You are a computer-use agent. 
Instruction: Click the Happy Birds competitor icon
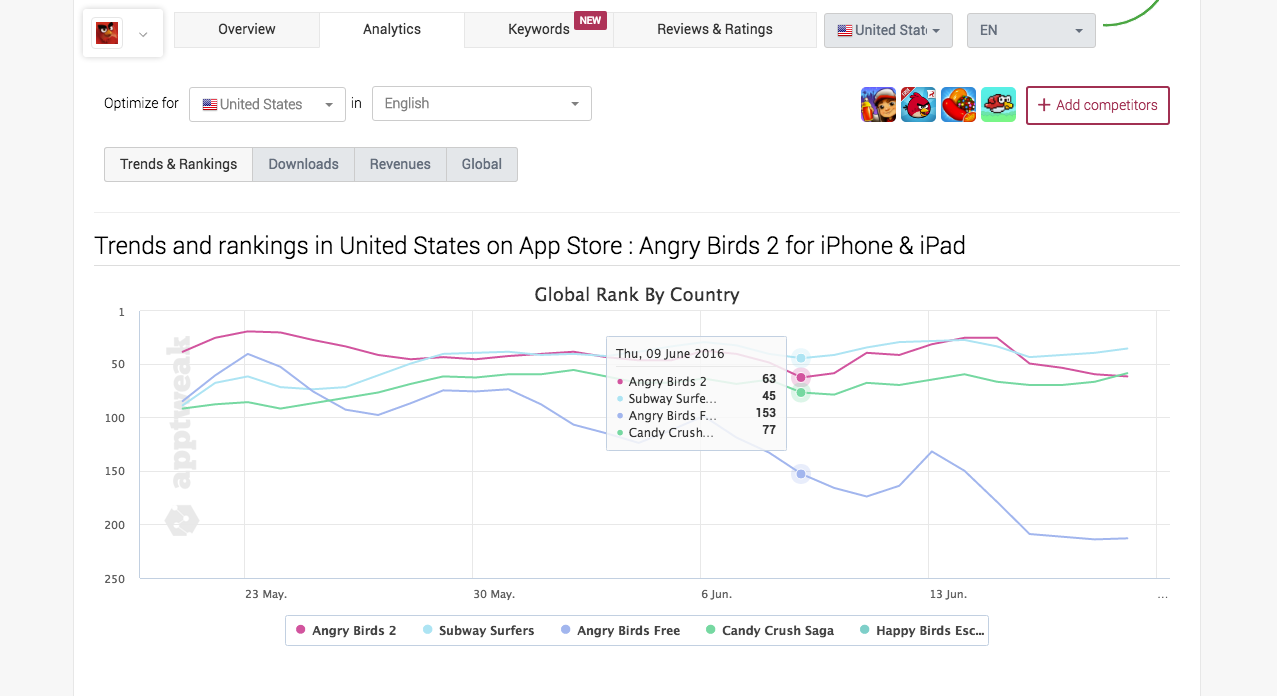(998, 105)
